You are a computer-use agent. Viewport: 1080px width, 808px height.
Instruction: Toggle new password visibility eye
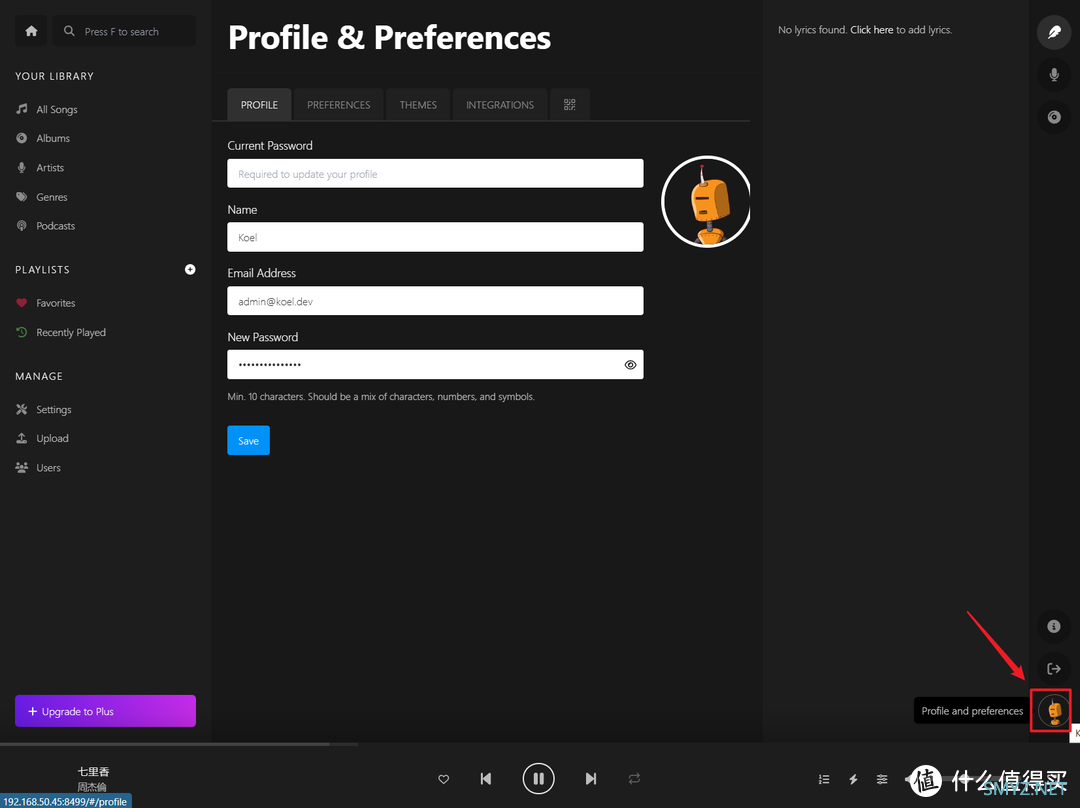[630, 365]
